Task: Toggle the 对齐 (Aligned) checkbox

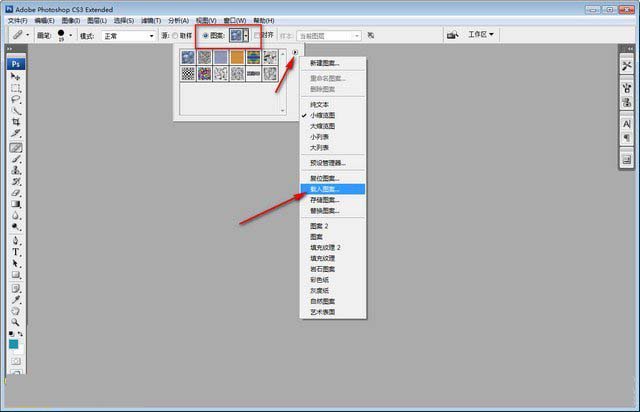Action: coord(256,36)
